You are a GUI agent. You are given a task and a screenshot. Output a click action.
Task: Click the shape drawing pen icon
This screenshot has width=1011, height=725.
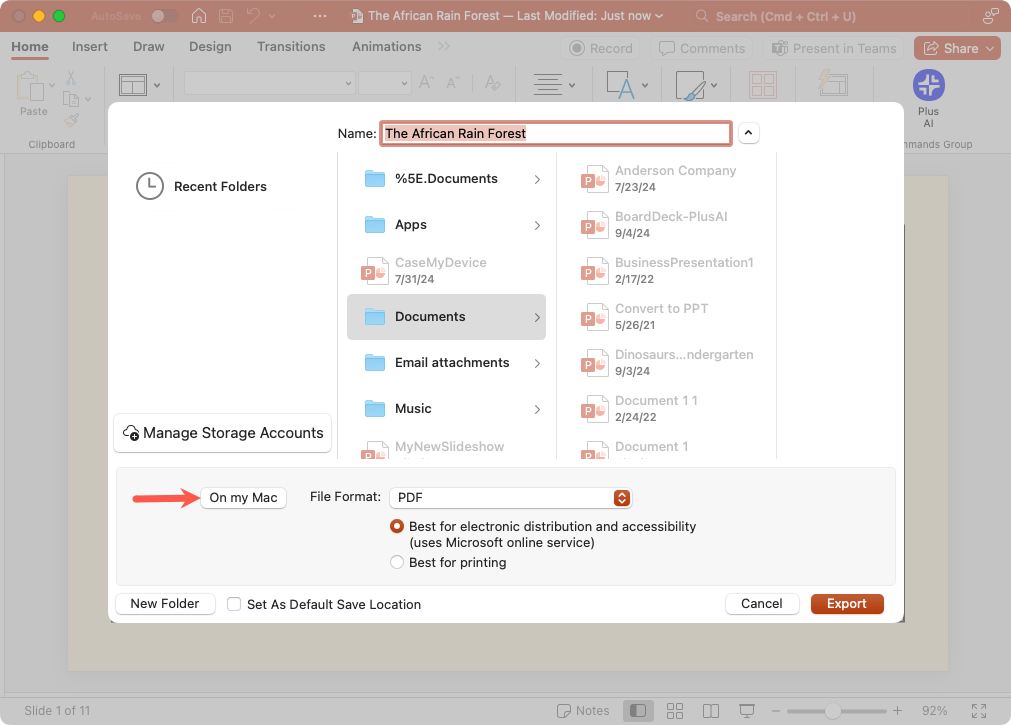point(690,85)
